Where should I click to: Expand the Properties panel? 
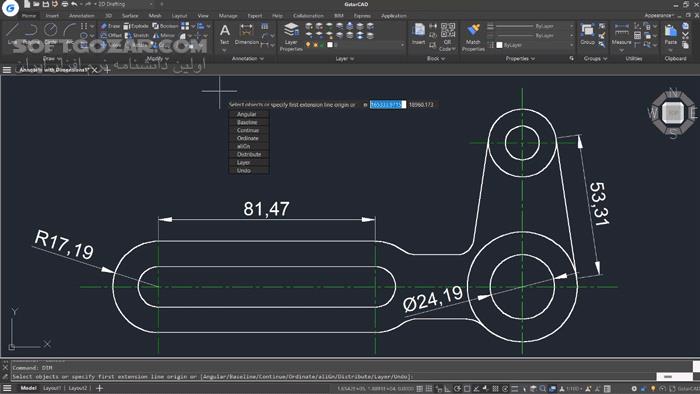[x=520, y=58]
